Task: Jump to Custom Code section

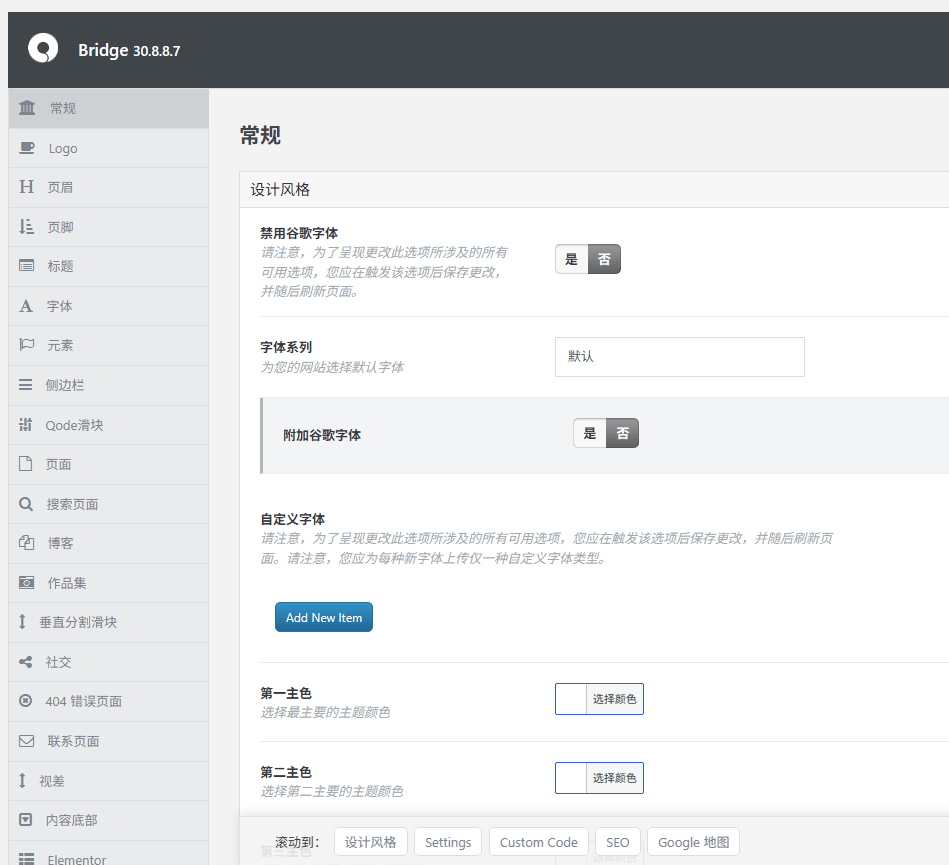Action: pos(539,842)
